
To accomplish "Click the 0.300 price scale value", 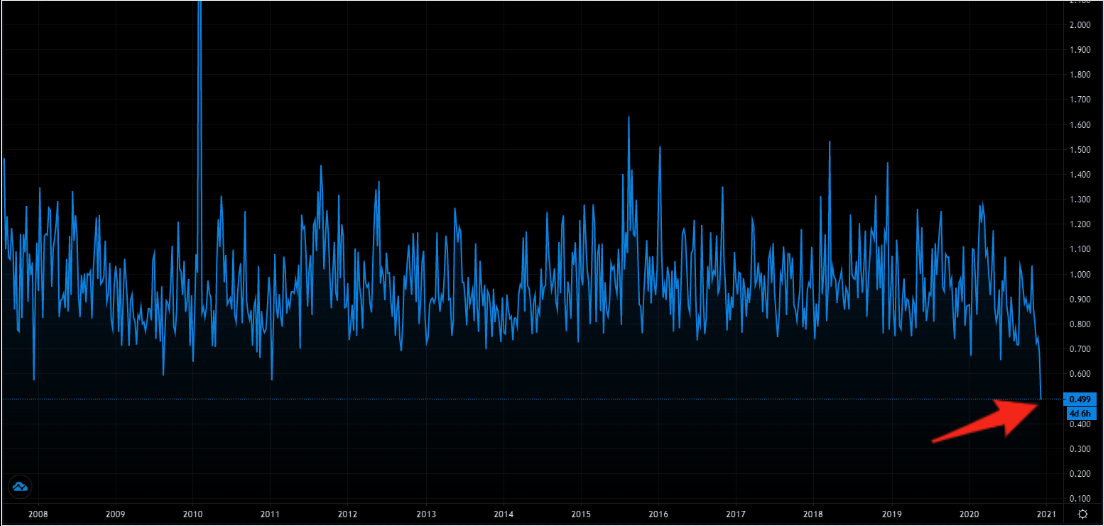I will (1079, 449).
